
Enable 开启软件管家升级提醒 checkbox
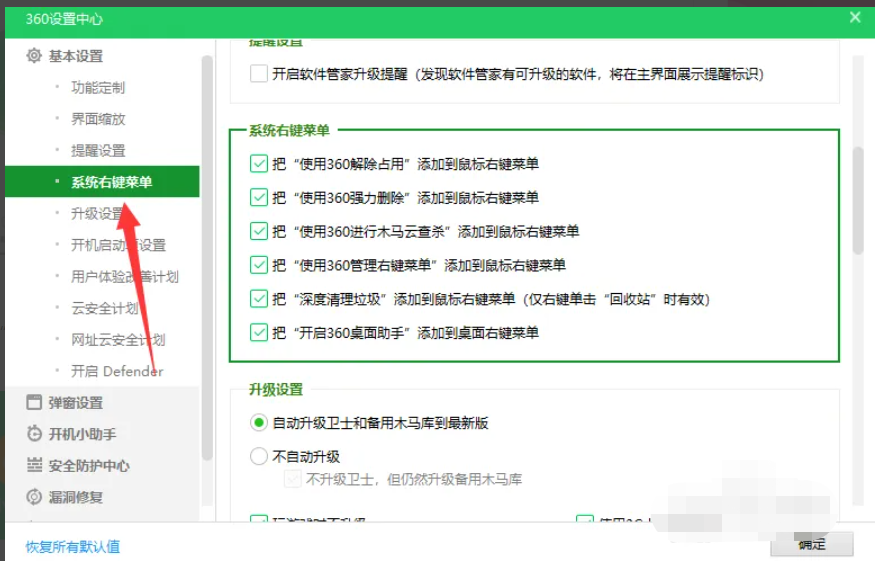coord(259,73)
